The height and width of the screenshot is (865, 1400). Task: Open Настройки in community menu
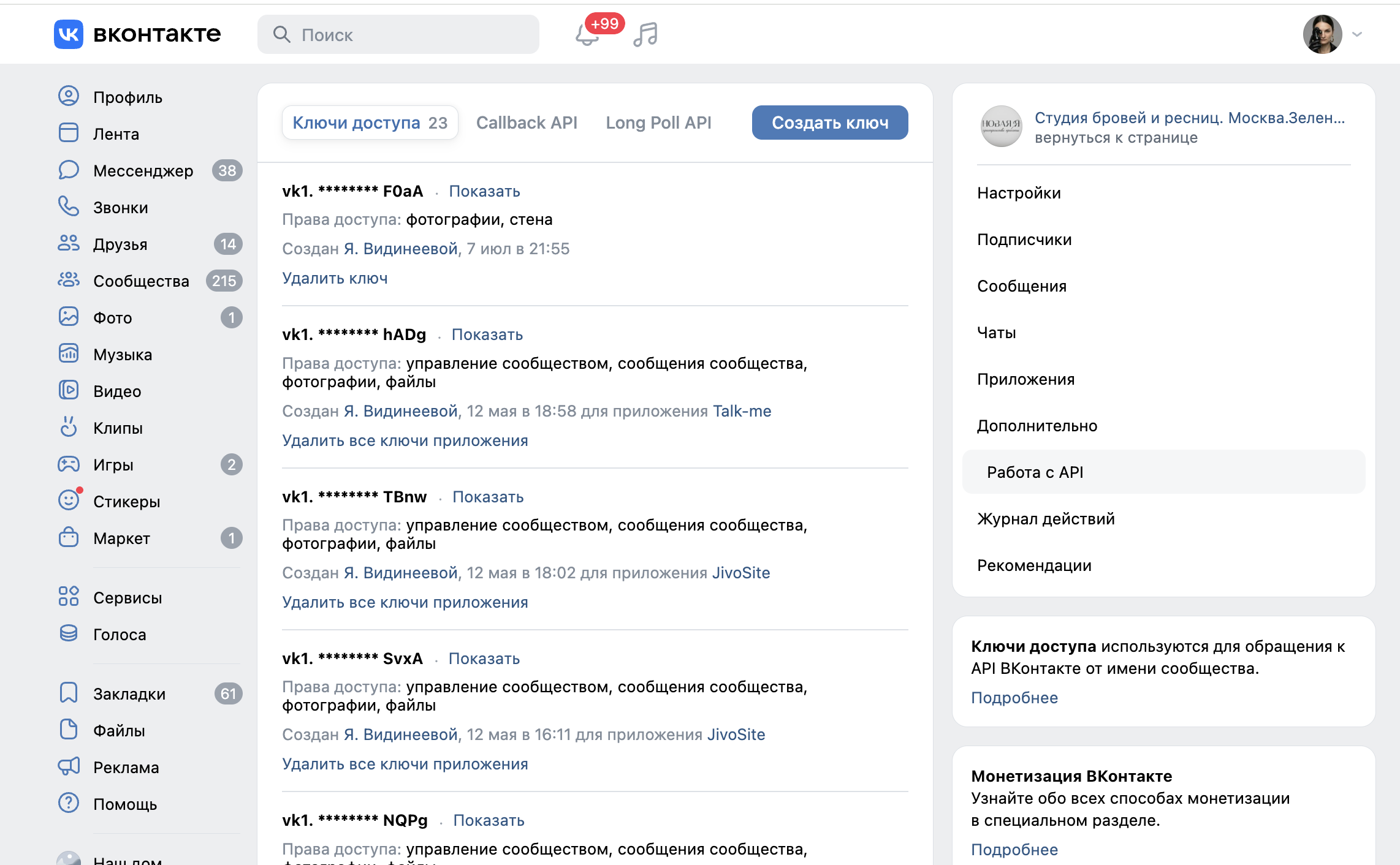click(1019, 193)
